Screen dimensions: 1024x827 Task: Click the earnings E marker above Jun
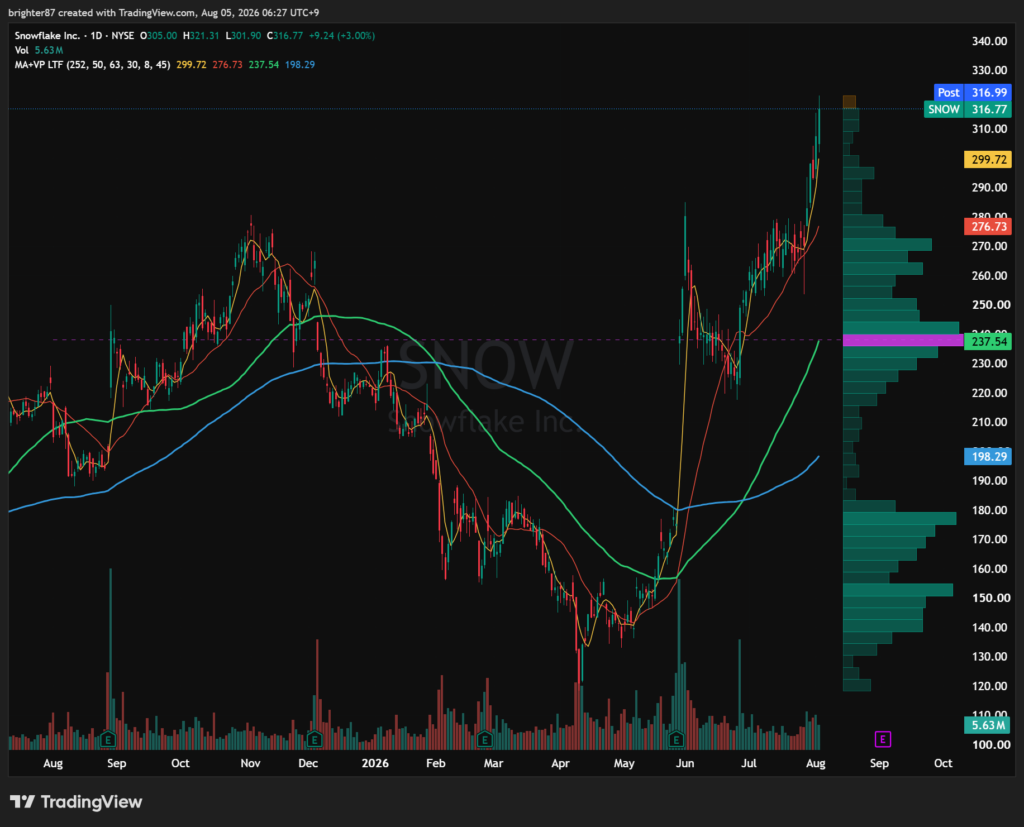pyautogui.click(x=677, y=739)
